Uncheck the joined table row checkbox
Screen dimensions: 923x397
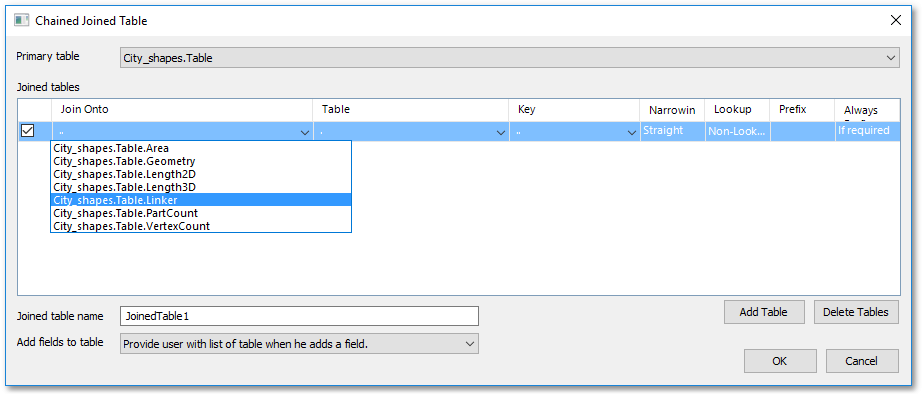pyautogui.click(x=27, y=131)
